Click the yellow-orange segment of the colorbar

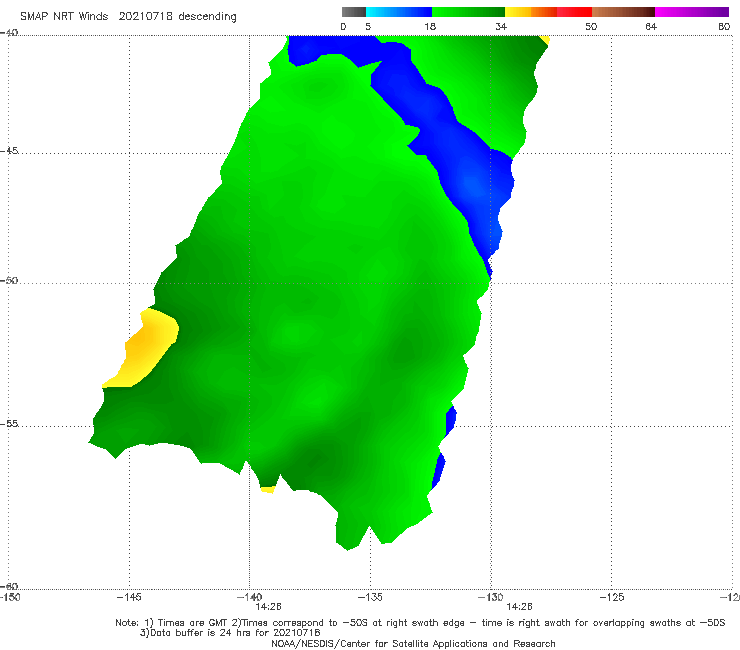531,12
